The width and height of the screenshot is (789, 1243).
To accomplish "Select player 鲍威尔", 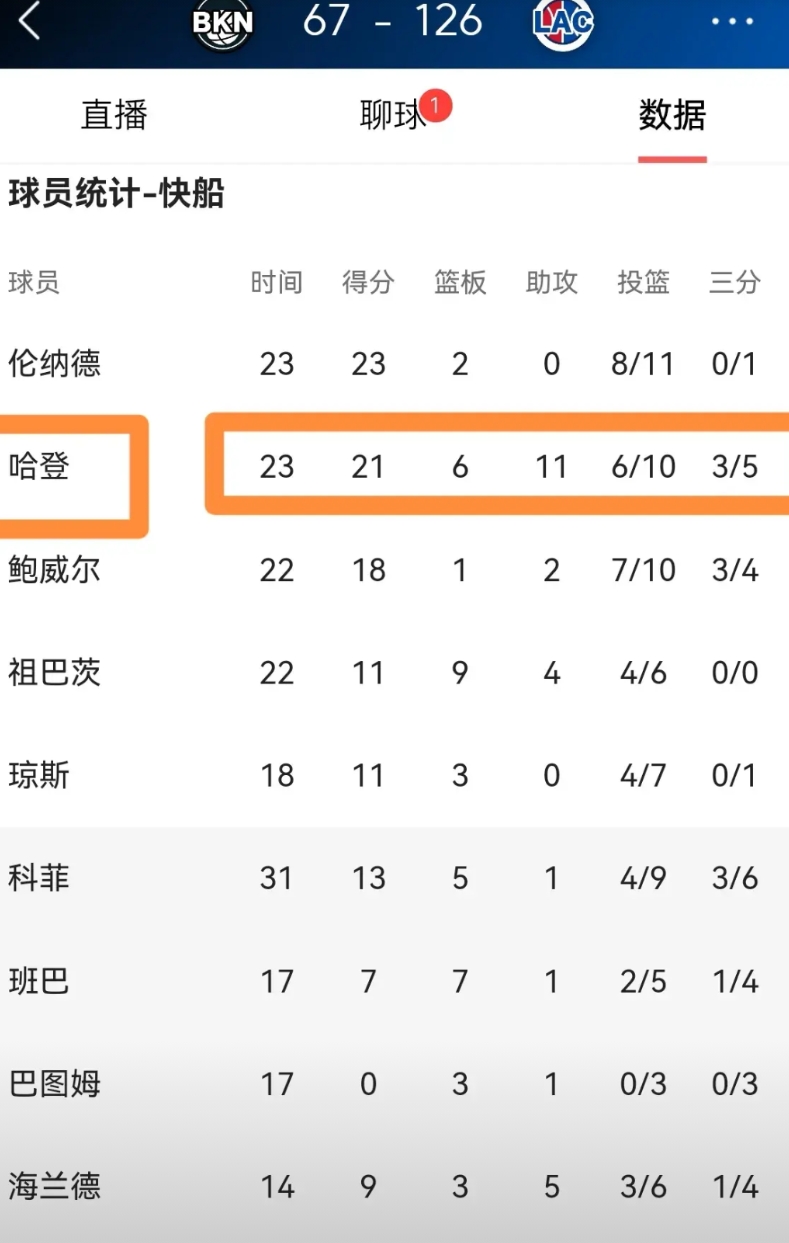I will click(x=55, y=570).
